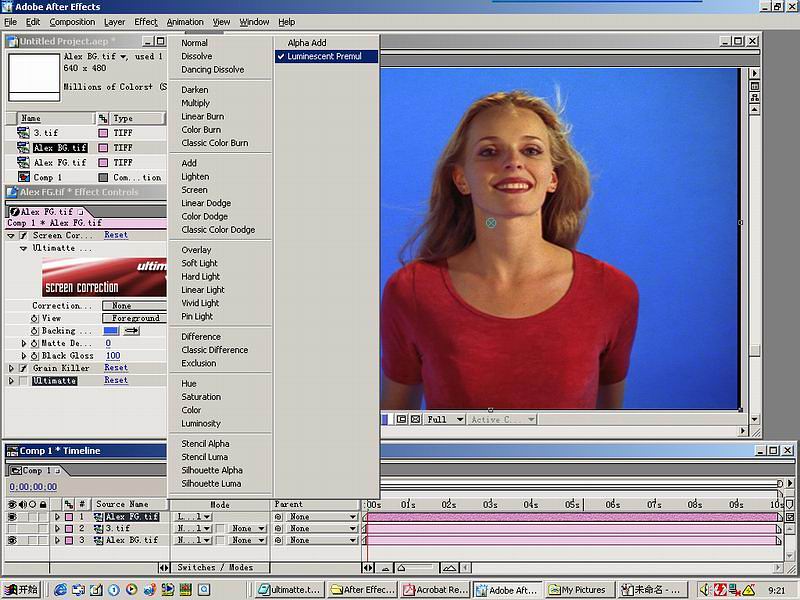Open blending mode dropdown for 3.tif layer
Image resolution: width=800 pixels, height=600 pixels.
[x=193, y=529]
